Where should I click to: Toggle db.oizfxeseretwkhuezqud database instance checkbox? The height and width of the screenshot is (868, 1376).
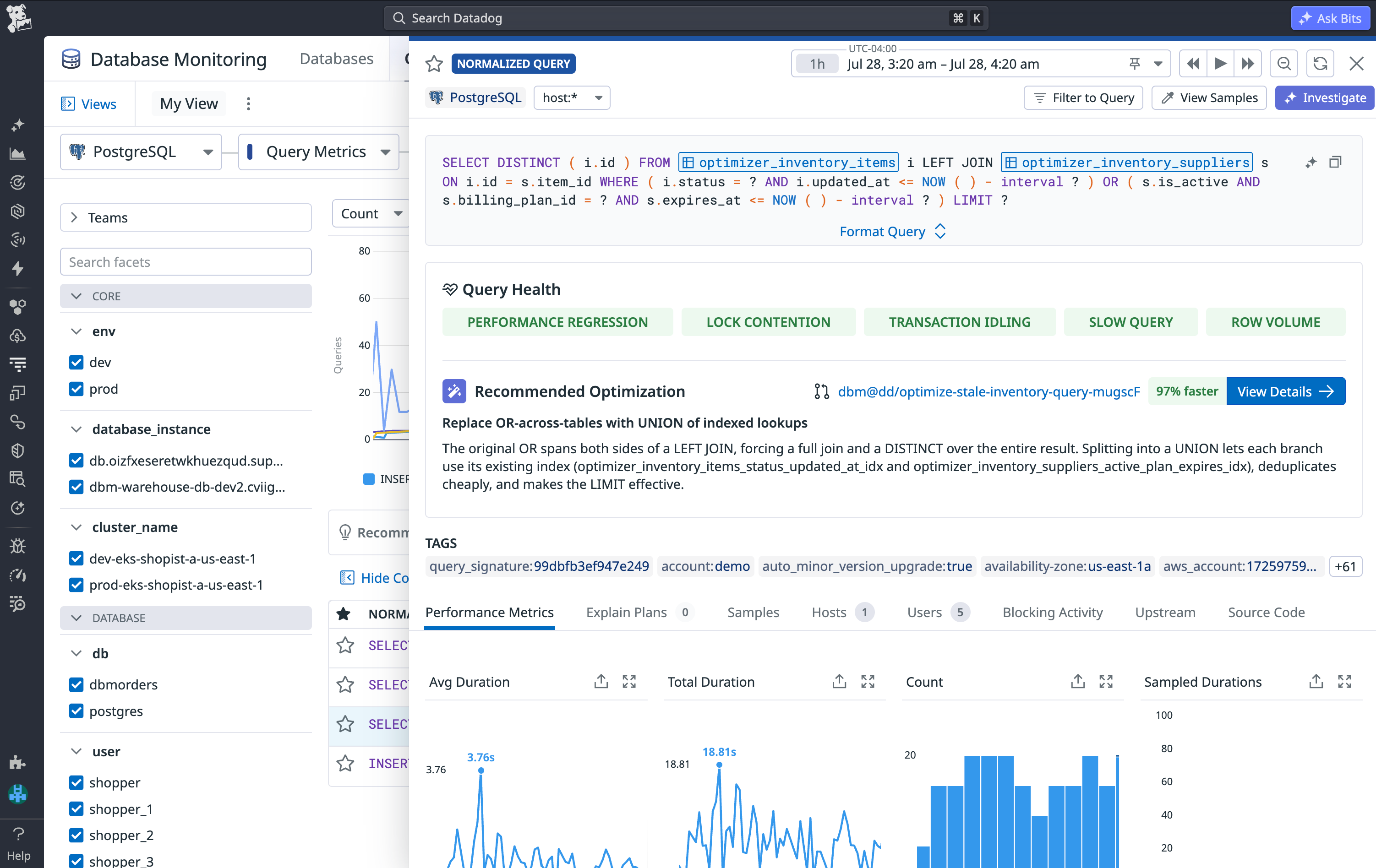pos(76,460)
